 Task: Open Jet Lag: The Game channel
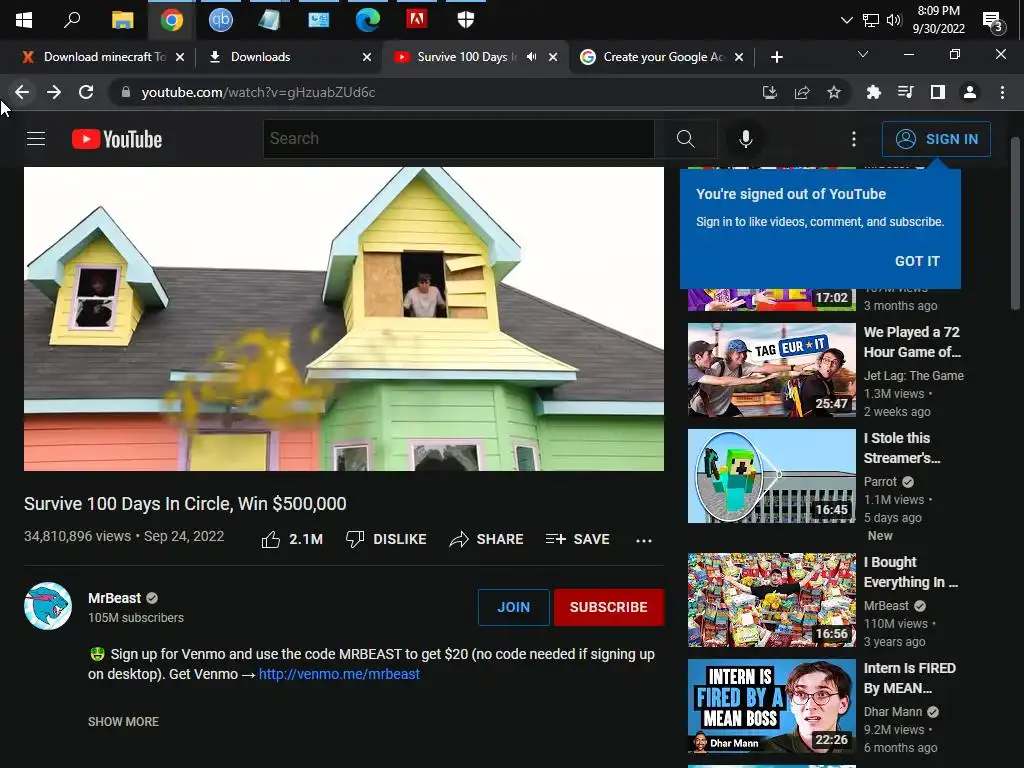[x=913, y=376]
